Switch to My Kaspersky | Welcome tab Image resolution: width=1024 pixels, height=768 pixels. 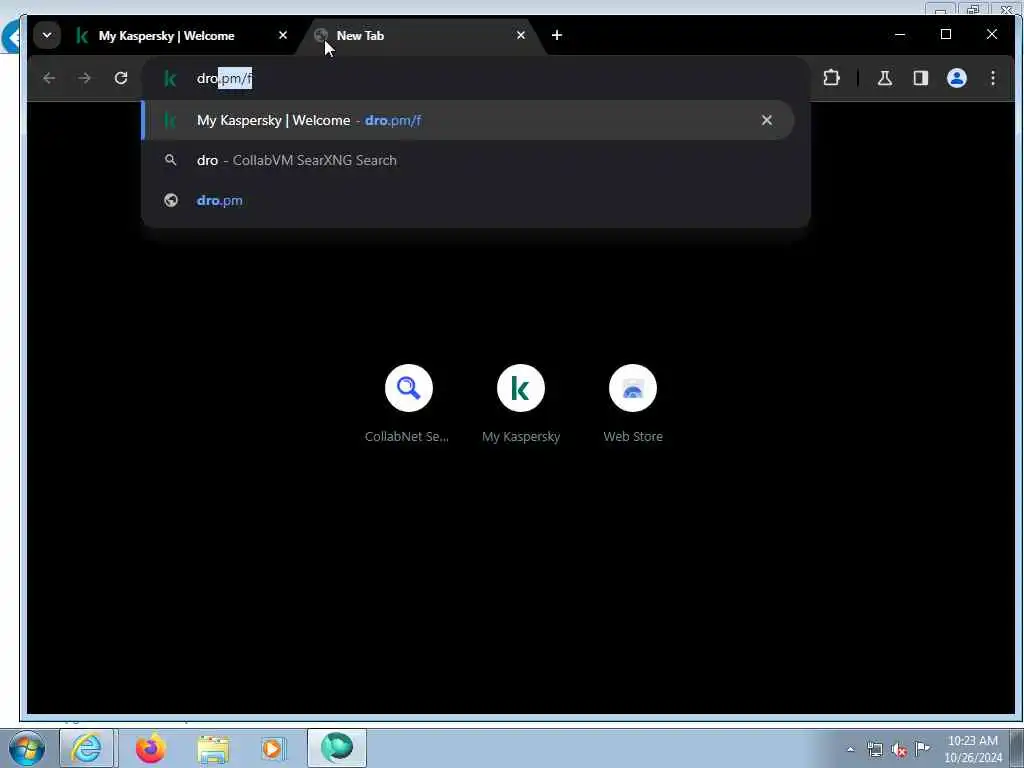point(182,36)
